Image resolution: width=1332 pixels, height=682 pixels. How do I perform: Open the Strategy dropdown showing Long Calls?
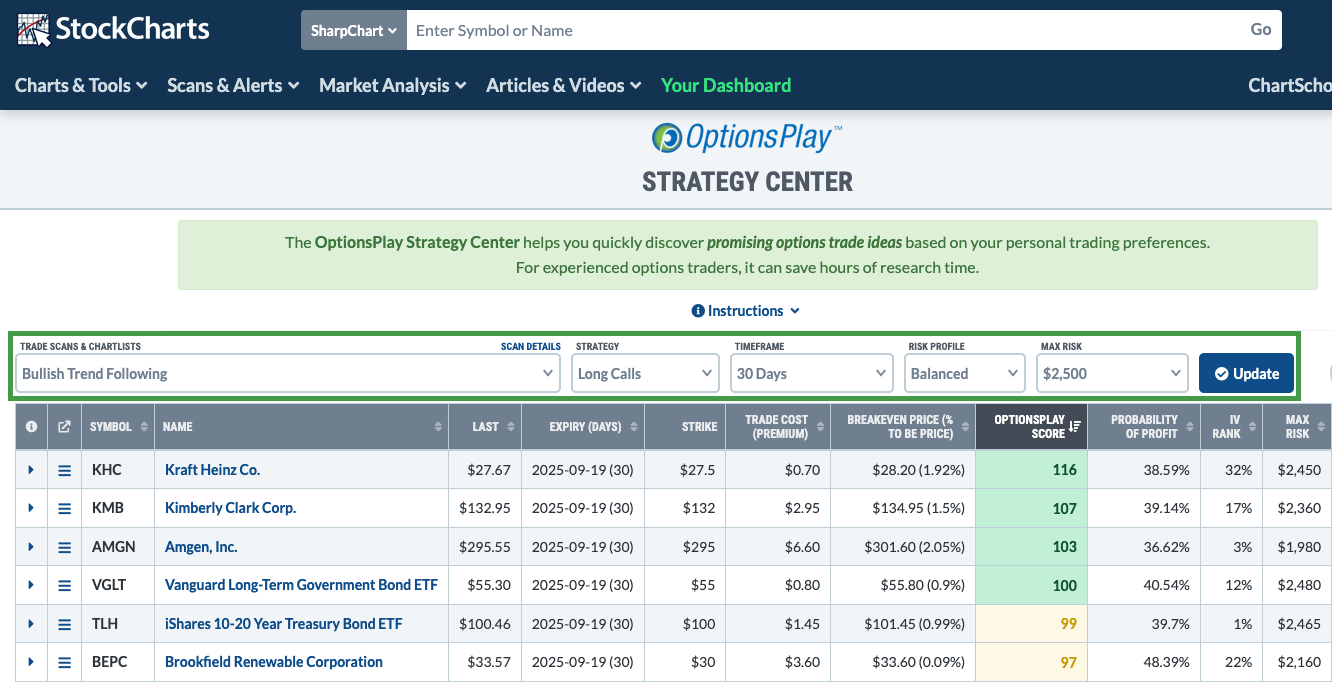pyautogui.click(x=646, y=373)
